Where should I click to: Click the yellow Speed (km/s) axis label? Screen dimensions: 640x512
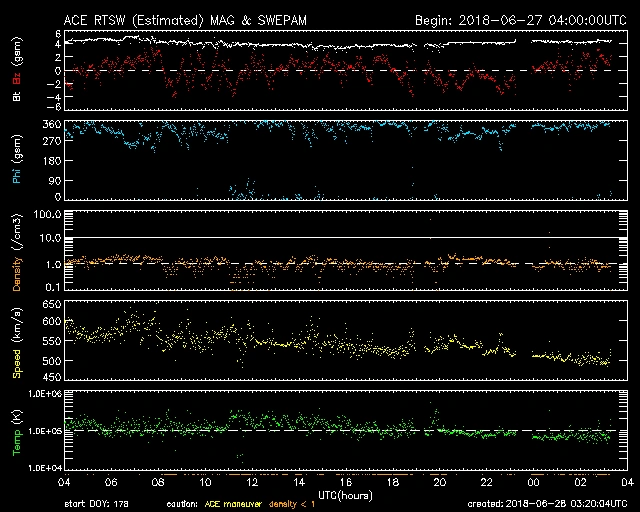[17, 341]
